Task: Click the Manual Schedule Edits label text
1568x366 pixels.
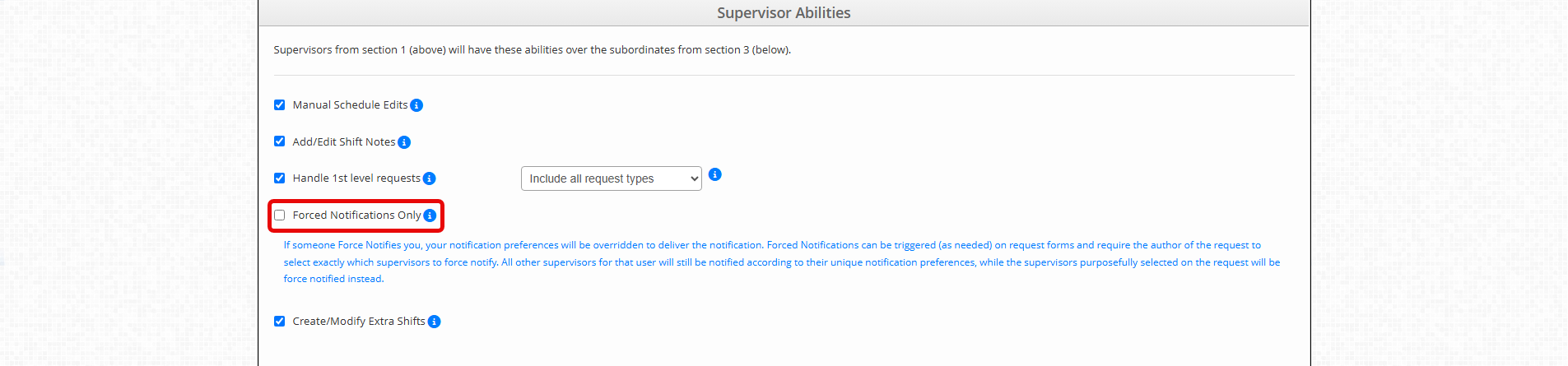Action: pos(350,104)
